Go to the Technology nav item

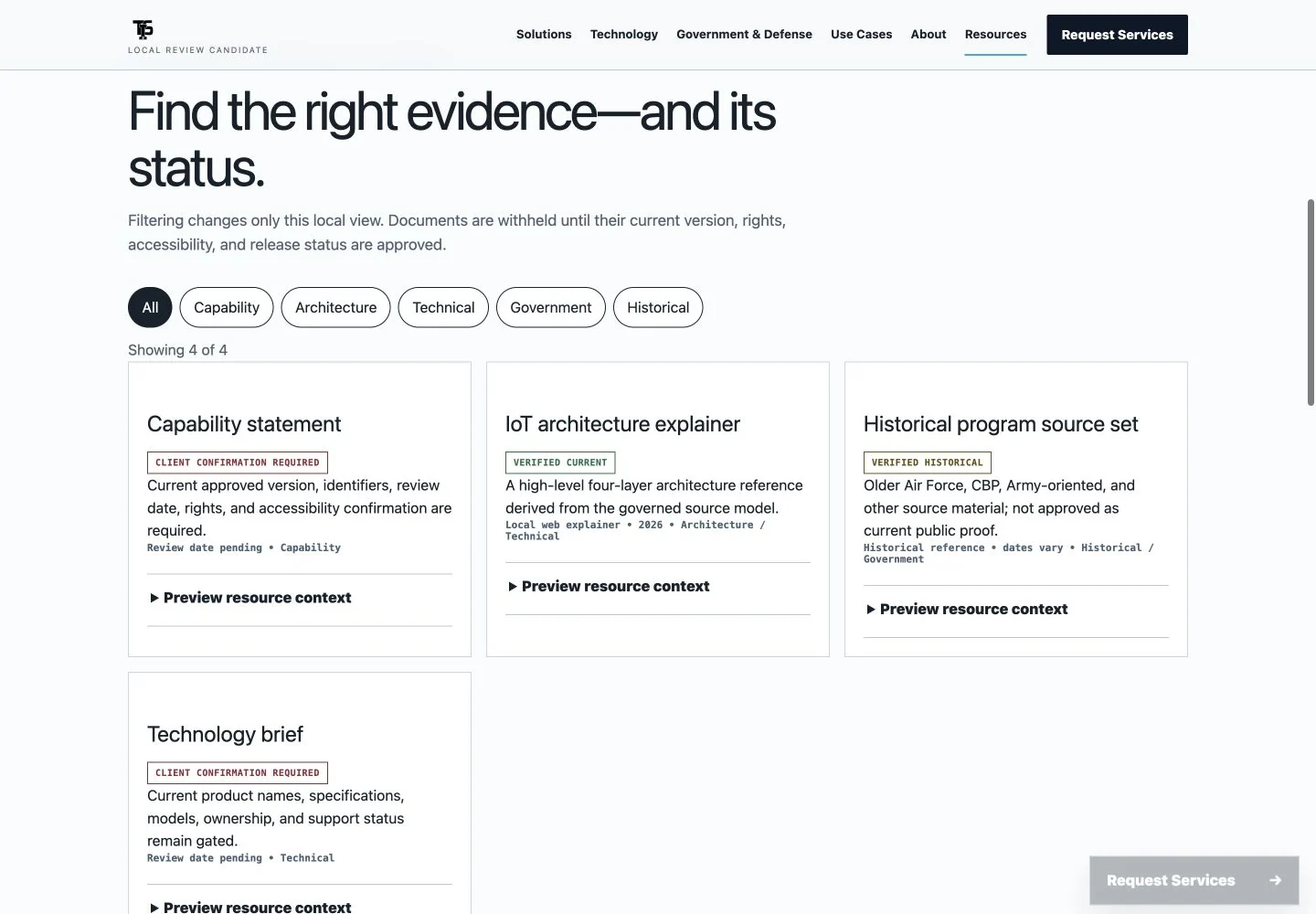click(624, 35)
